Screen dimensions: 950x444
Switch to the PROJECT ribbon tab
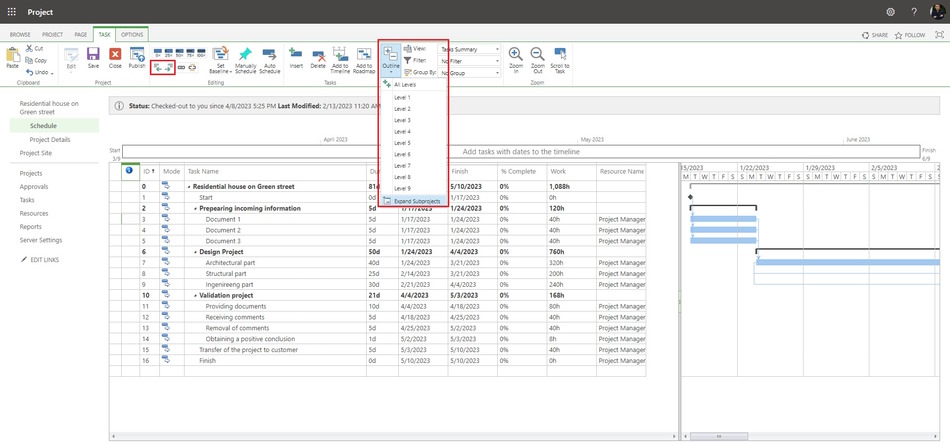pos(52,35)
